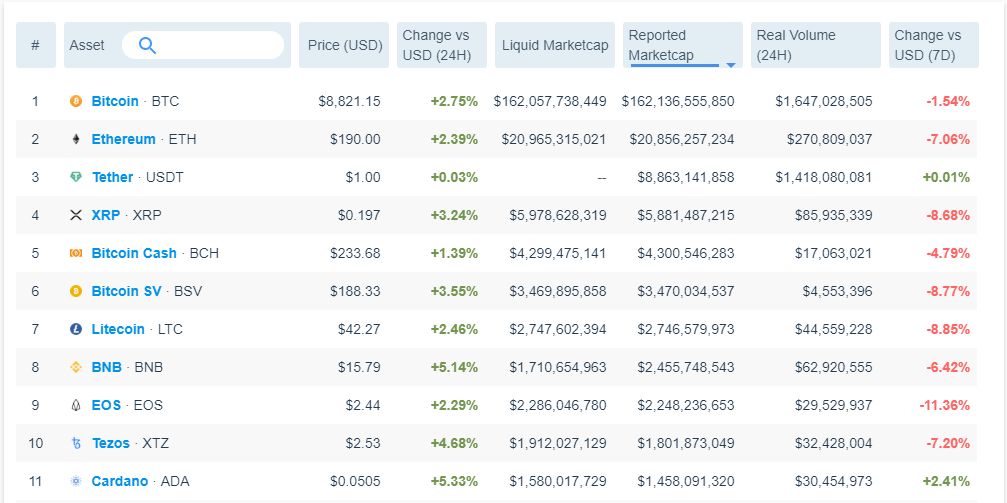Click Tether 24H change +0.03%
Viewport: 1007px width, 503px height.
point(454,177)
